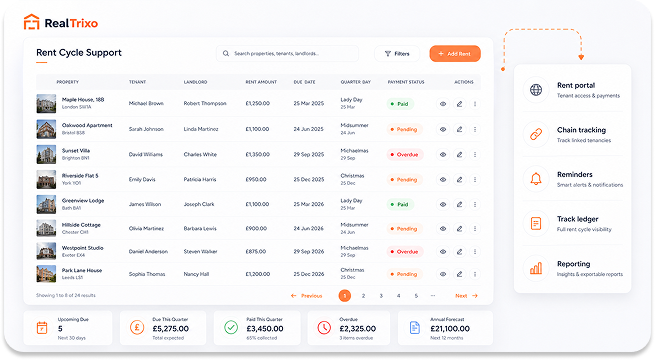This screenshot has height=360, width=655.
Task: Click the Reminders bell icon
Action: click(x=536, y=179)
